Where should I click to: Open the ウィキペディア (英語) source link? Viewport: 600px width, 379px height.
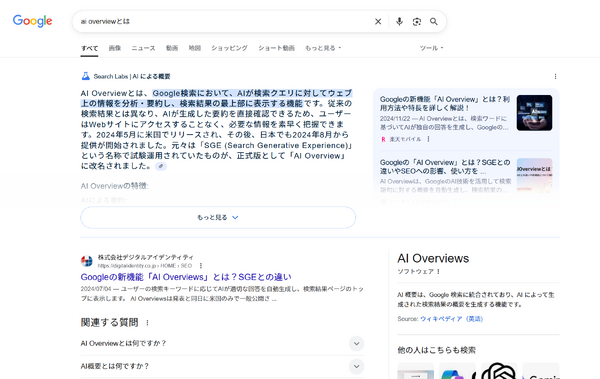click(452, 319)
